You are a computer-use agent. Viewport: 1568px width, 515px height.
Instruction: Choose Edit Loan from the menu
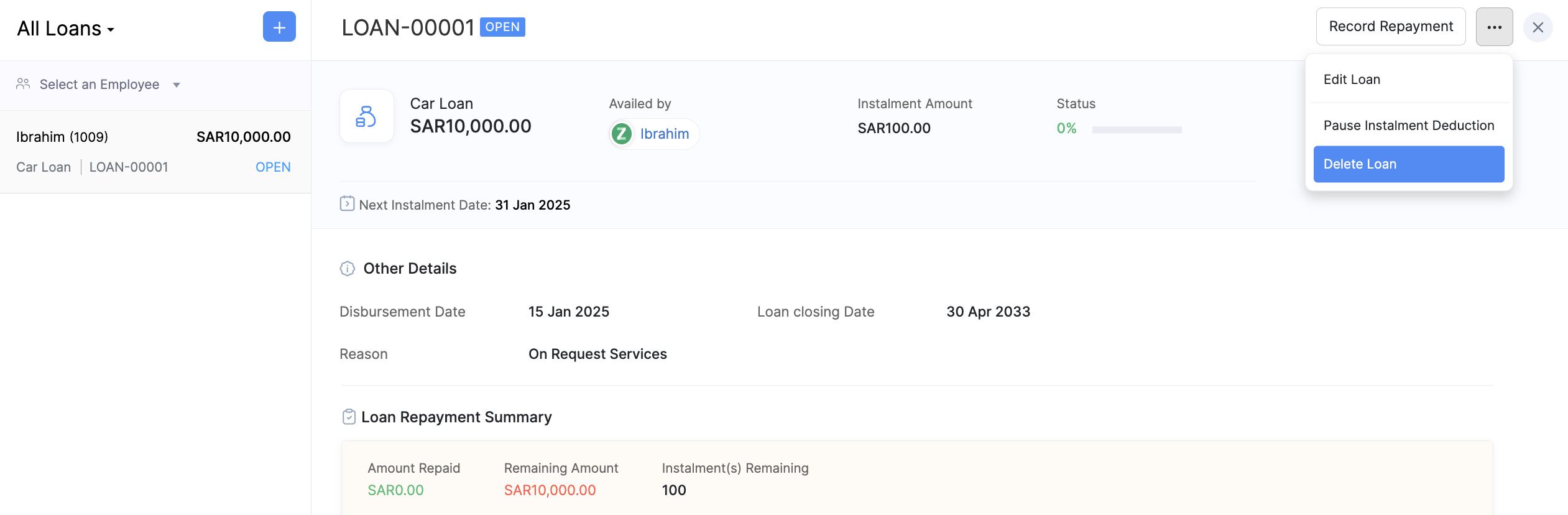(x=1352, y=80)
